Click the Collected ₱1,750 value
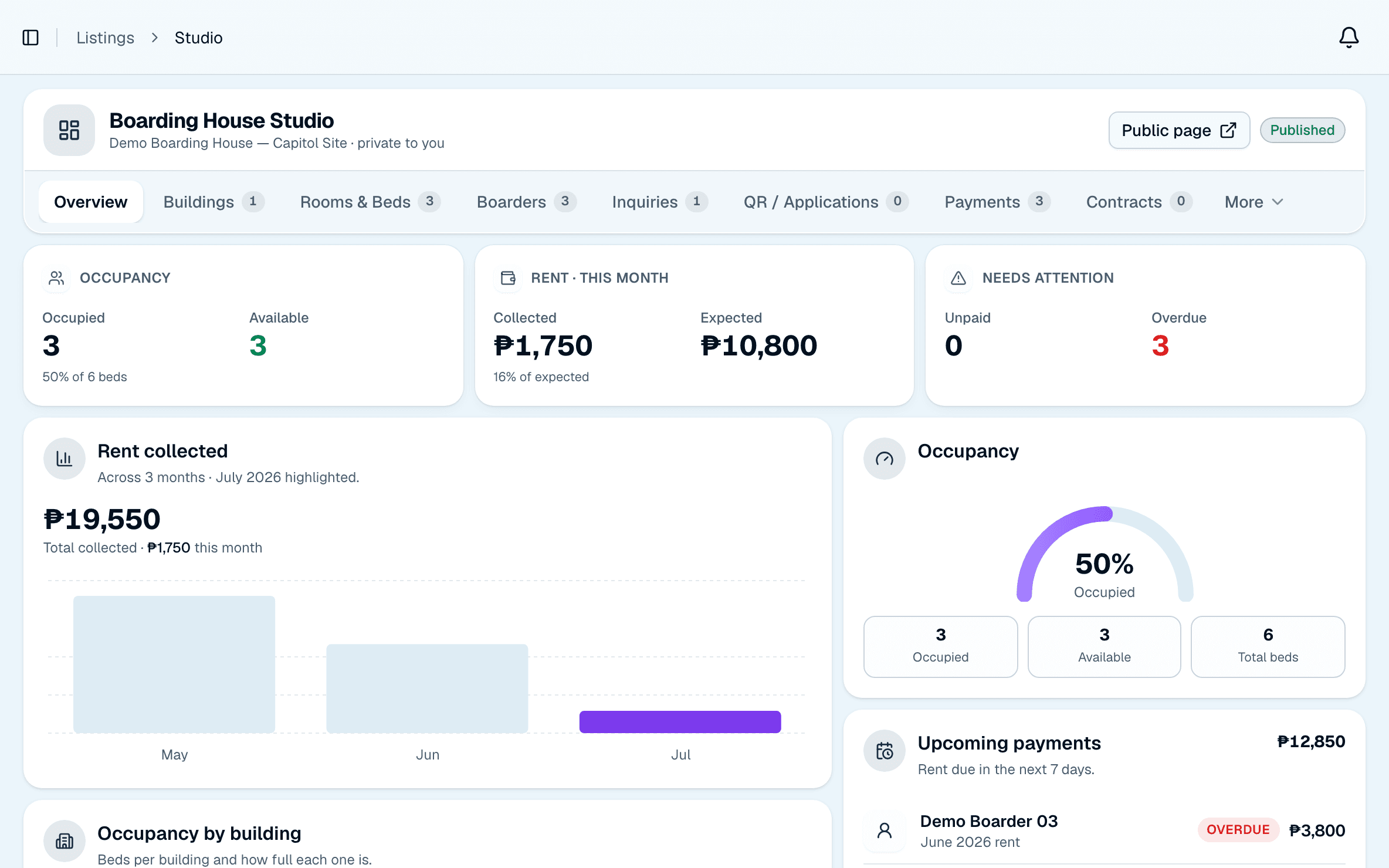Screen dimensions: 1389x868 click(x=543, y=346)
